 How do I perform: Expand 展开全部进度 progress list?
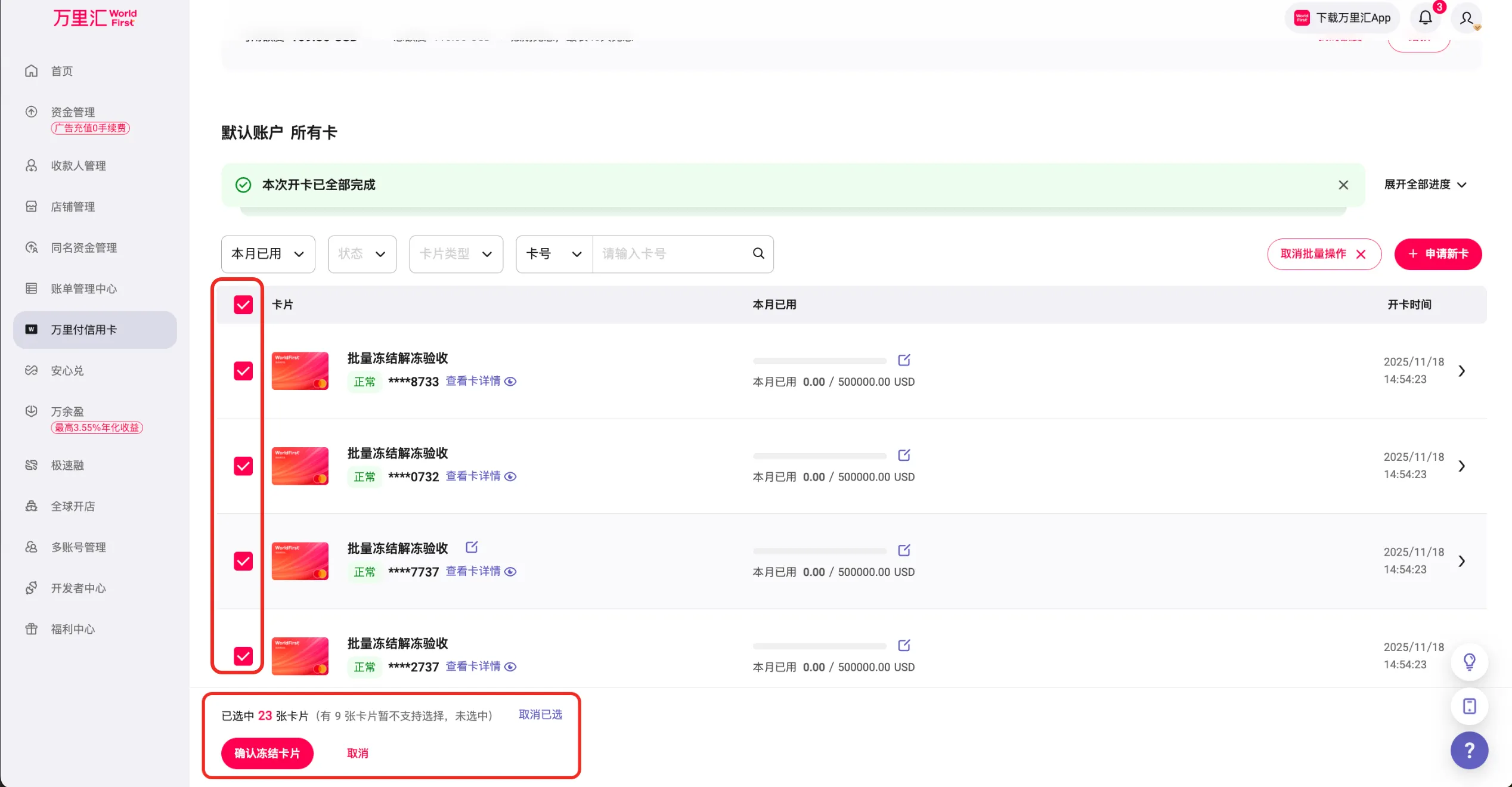(x=1424, y=185)
